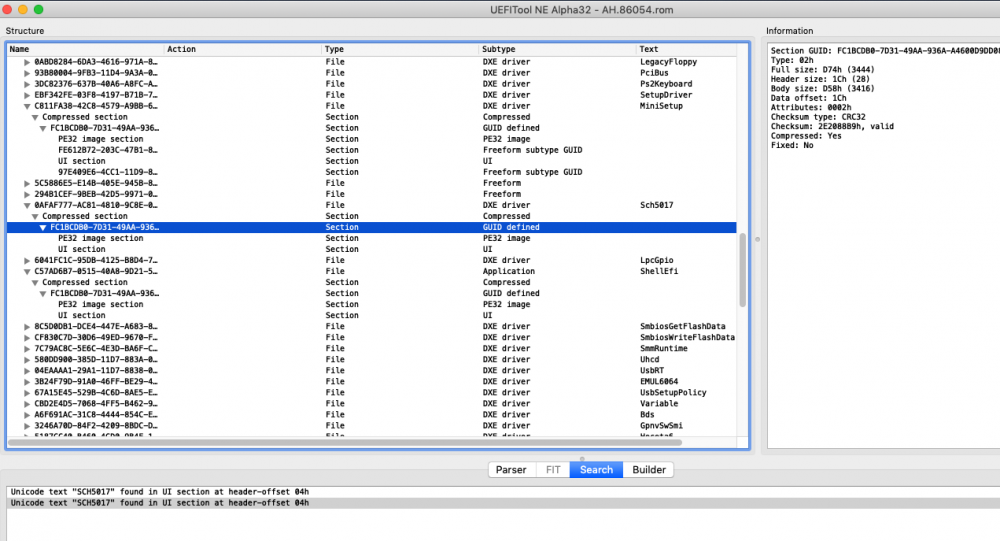
Task: Expand the Bds file A6F691AC
Action: pyautogui.click(x=27, y=415)
